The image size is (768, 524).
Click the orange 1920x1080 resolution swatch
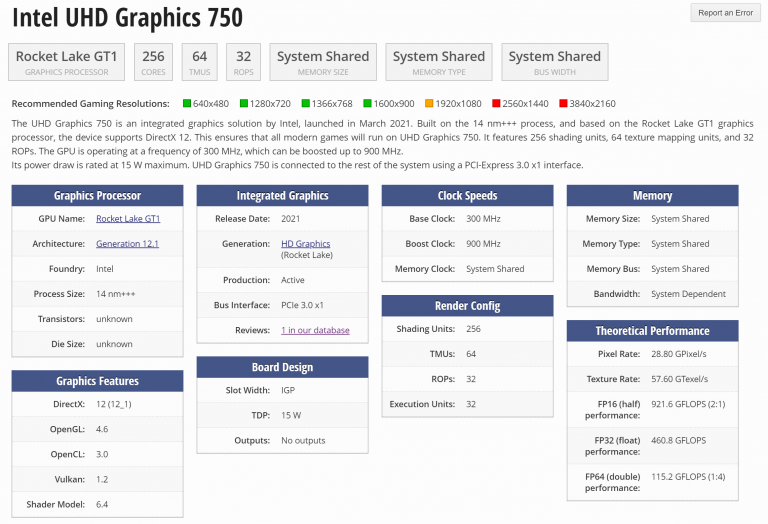[429, 103]
